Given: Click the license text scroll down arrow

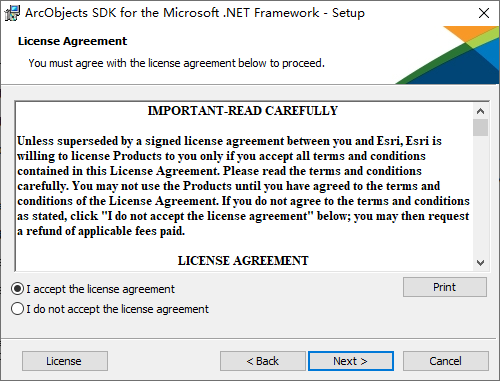Looking at the screenshot, I should [480, 263].
